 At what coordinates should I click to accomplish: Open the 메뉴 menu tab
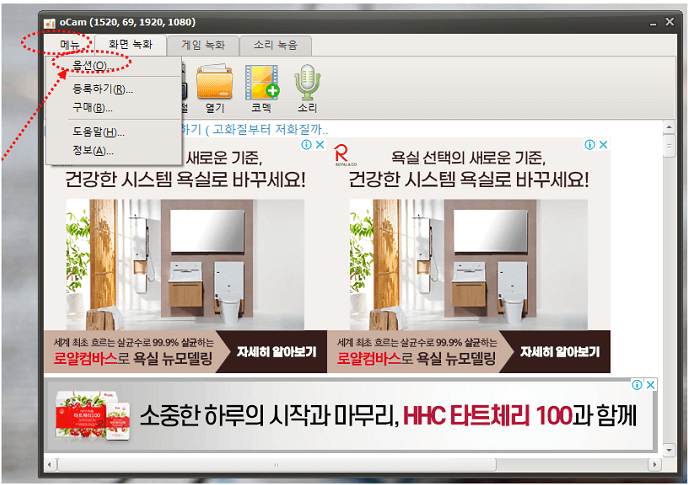(69, 45)
